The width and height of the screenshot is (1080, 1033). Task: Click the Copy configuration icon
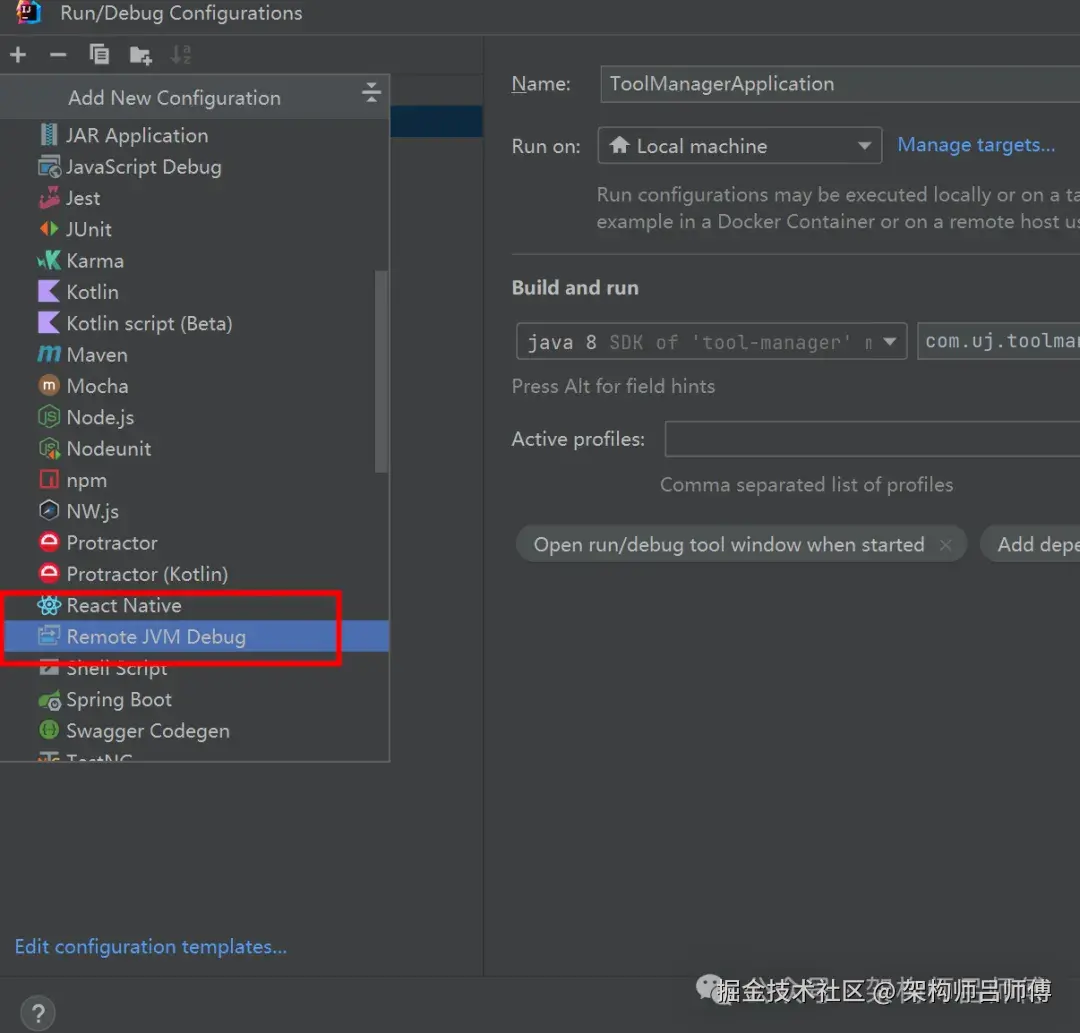pyautogui.click(x=99, y=54)
